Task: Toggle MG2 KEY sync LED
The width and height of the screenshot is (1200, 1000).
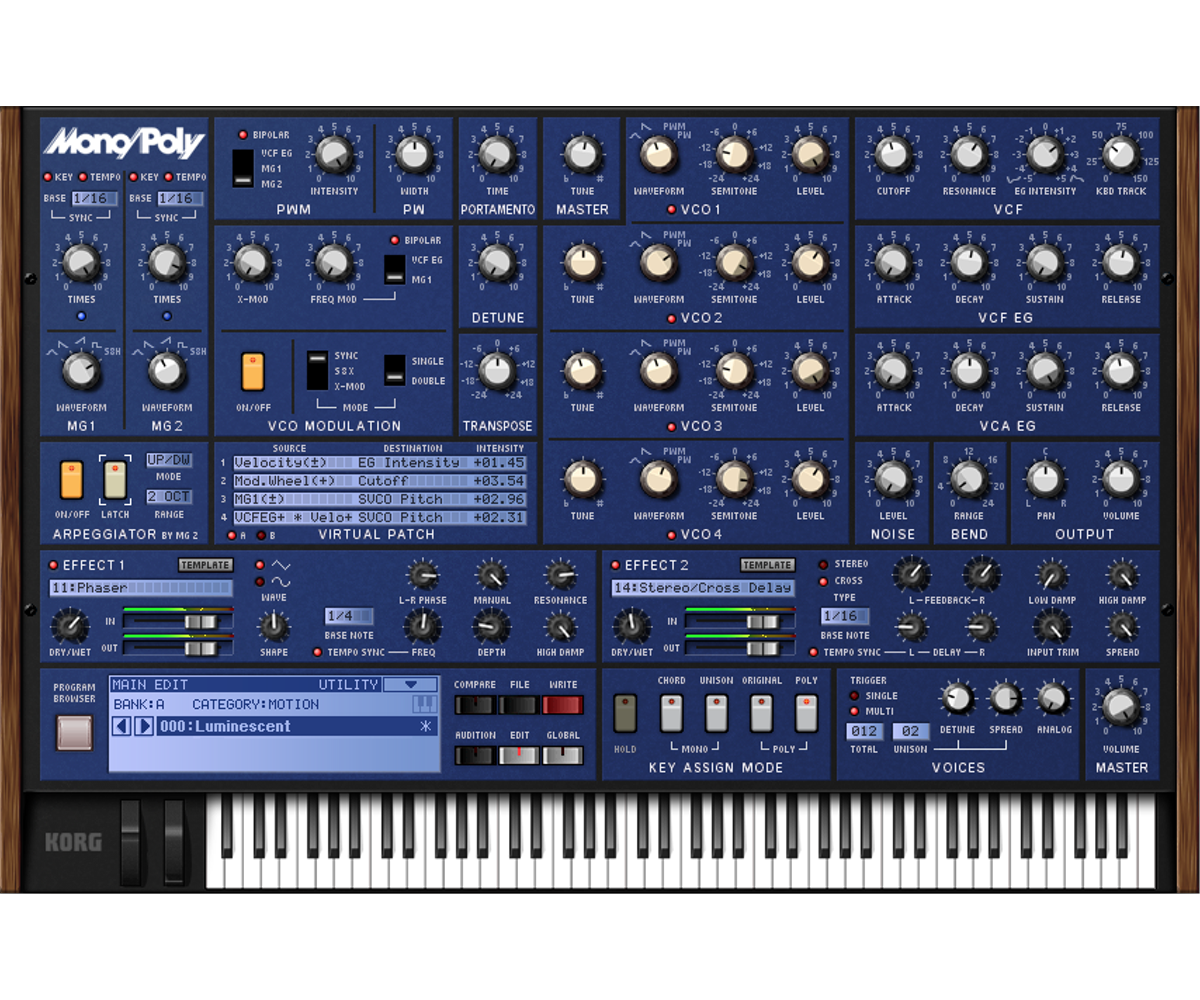Action: tap(134, 177)
